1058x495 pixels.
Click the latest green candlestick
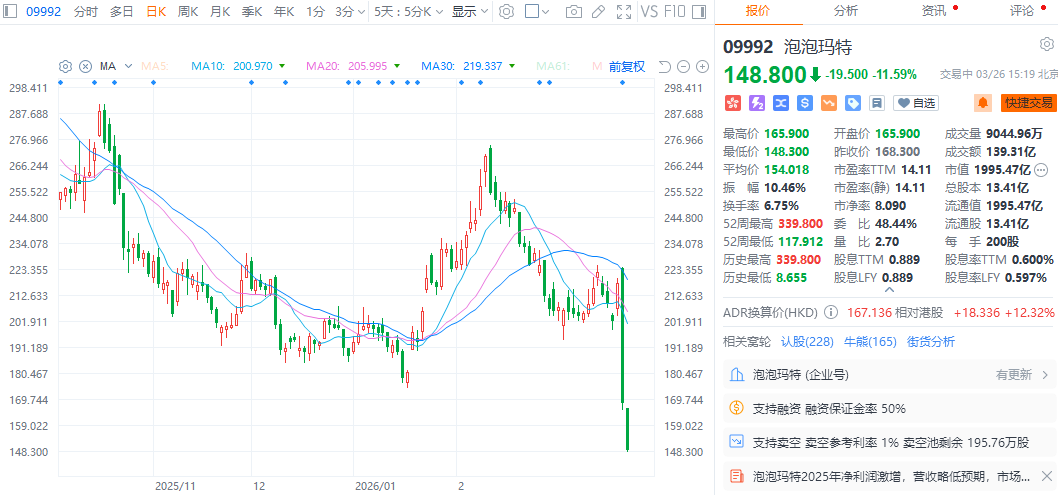pyautogui.click(x=628, y=430)
